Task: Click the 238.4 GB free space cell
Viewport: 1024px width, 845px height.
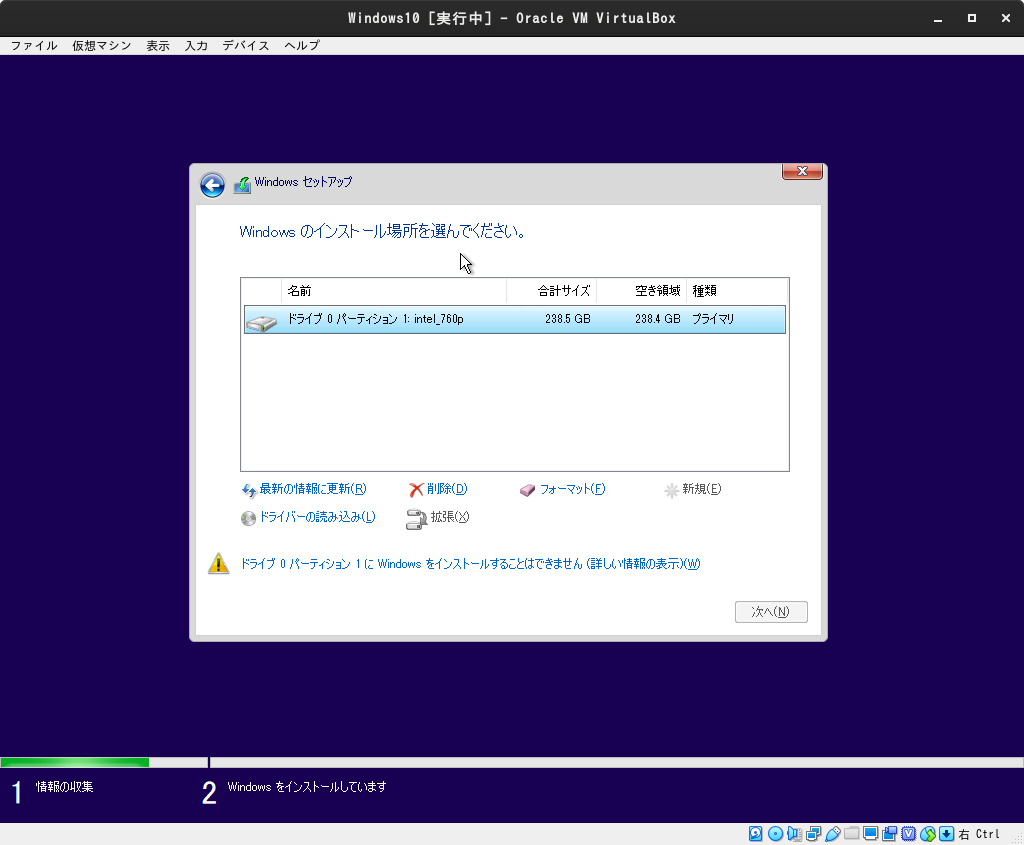Action: point(658,319)
